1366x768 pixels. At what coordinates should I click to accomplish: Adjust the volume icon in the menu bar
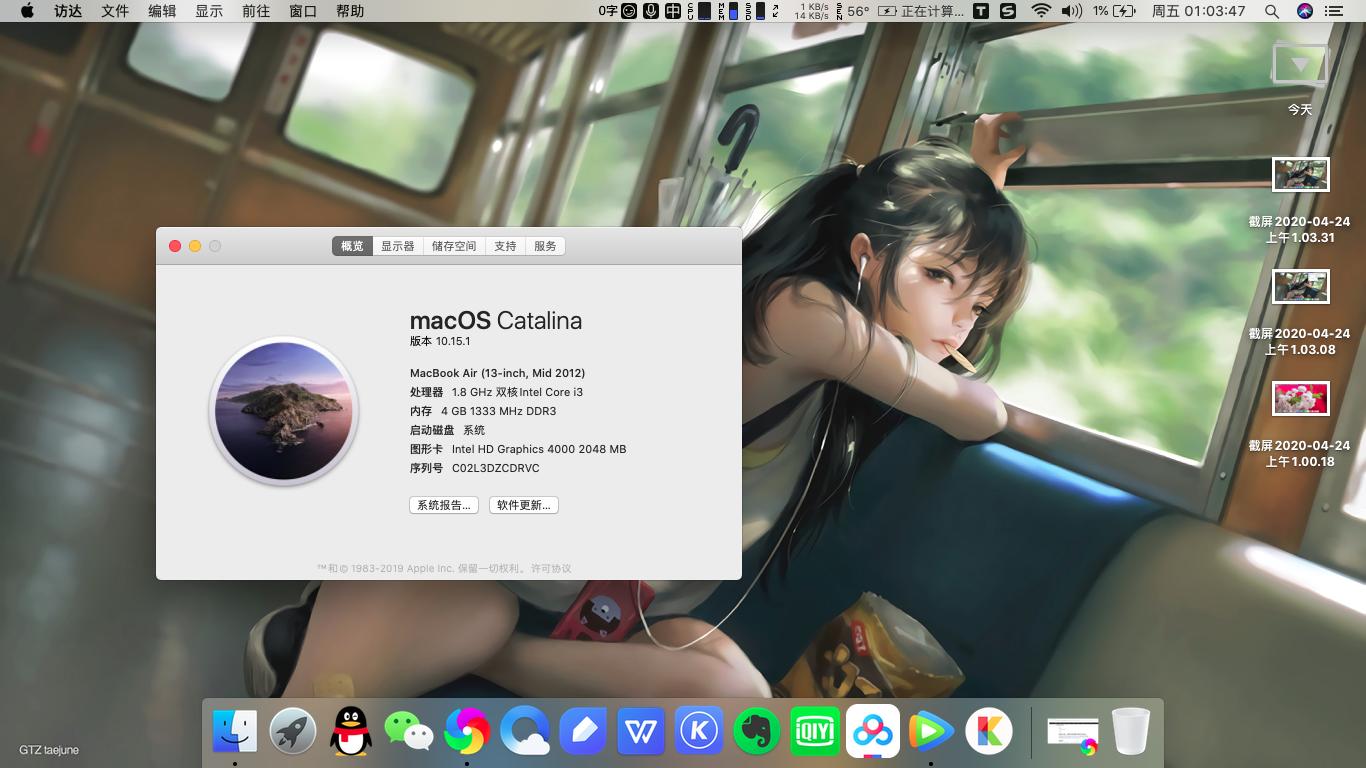[1072, 11]
